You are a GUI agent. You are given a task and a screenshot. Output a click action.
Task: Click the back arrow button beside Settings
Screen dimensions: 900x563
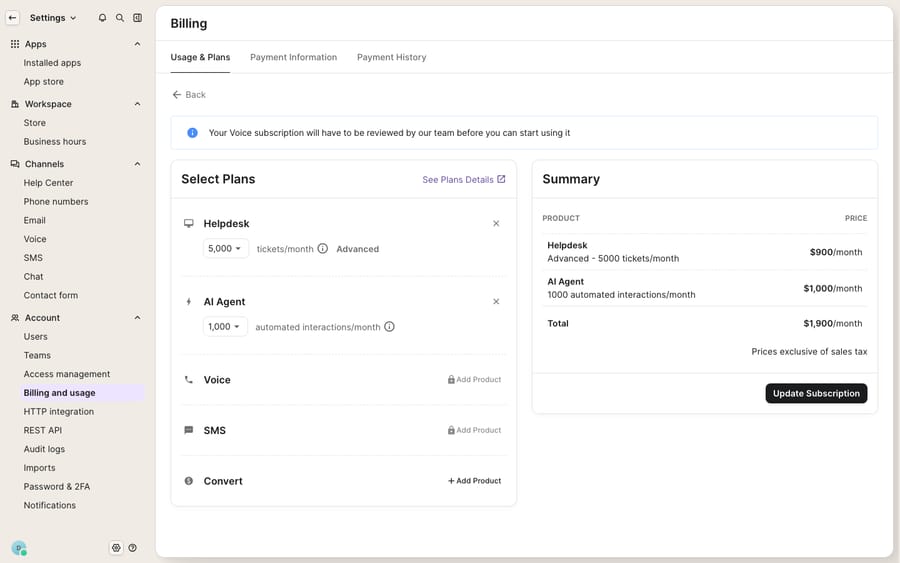[x=12, y=18]
